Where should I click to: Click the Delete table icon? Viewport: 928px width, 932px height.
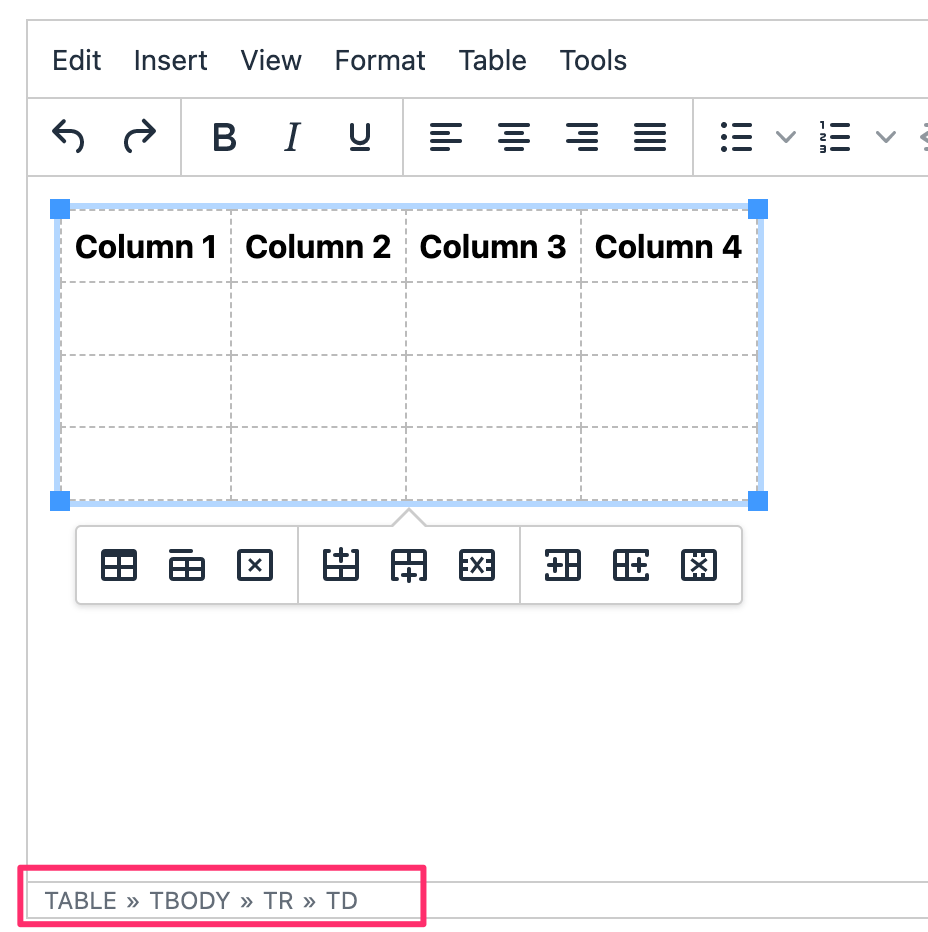(255, 565)
